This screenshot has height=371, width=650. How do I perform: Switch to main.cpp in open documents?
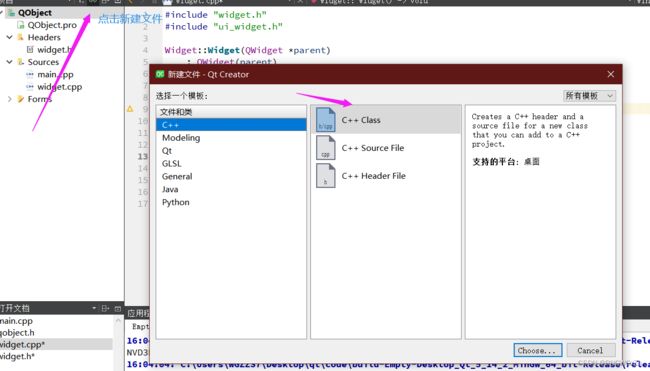coord(17,321)
